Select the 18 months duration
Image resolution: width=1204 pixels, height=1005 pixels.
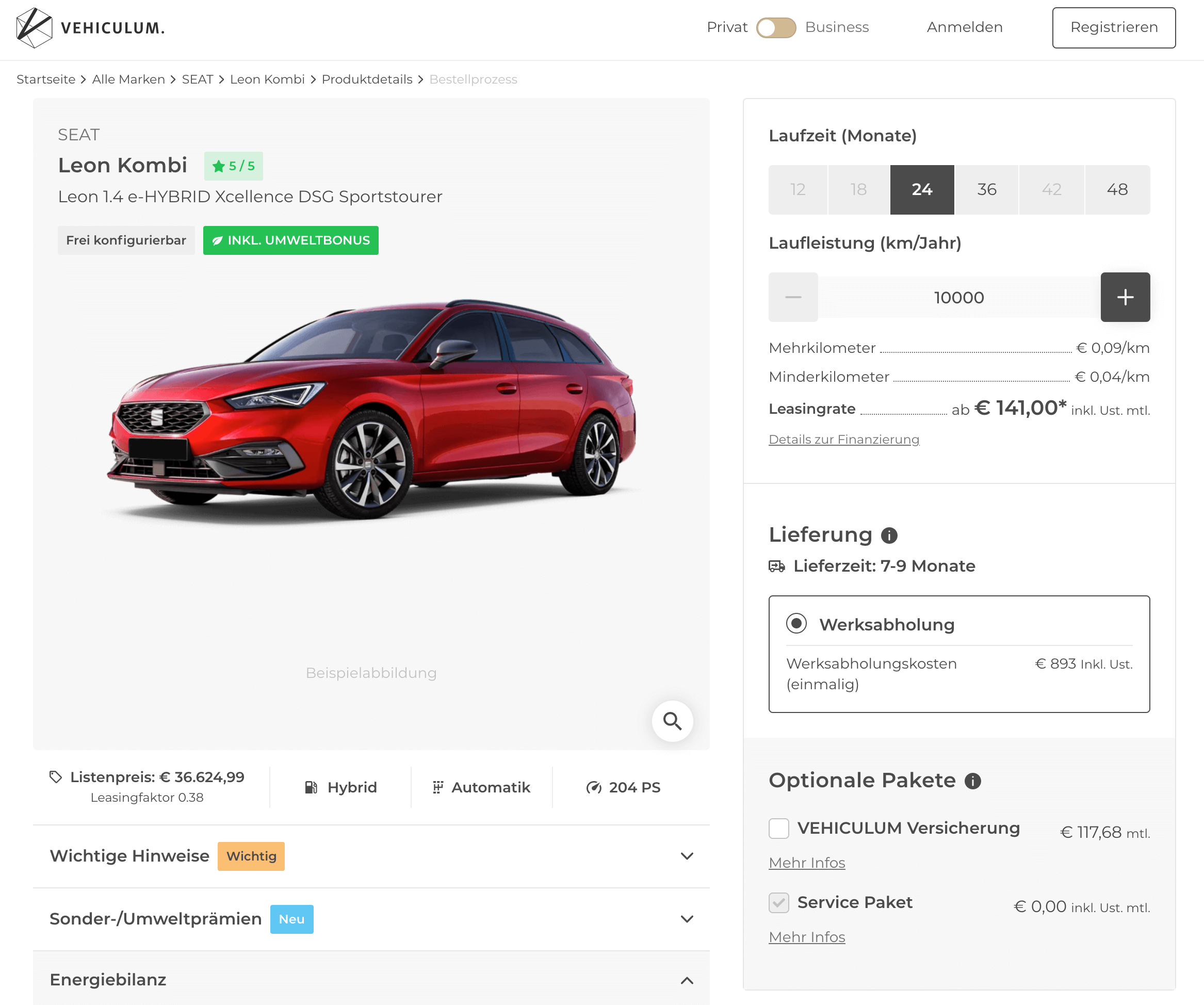pos(858,190)
